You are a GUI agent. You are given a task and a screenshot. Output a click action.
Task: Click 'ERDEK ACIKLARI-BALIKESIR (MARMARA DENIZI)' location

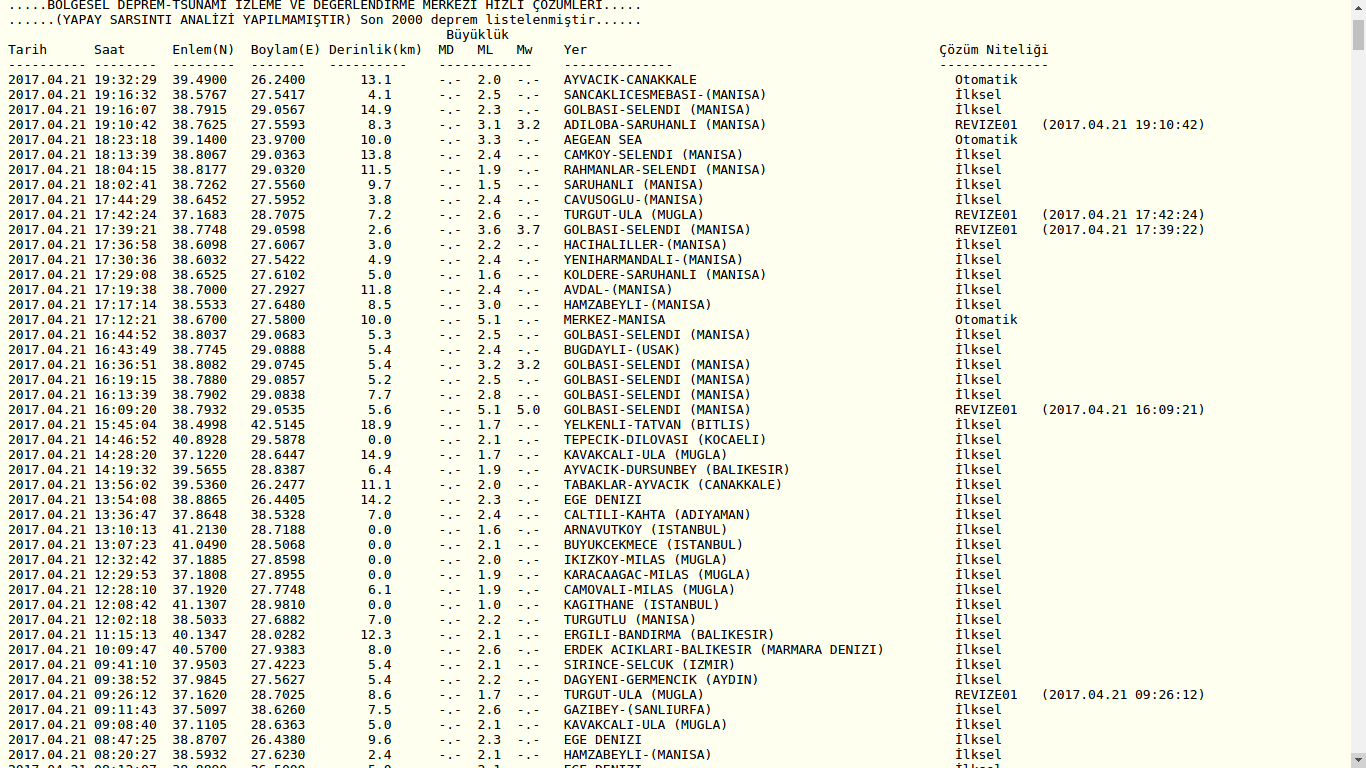pyautogui.click(x=724, y=650)
